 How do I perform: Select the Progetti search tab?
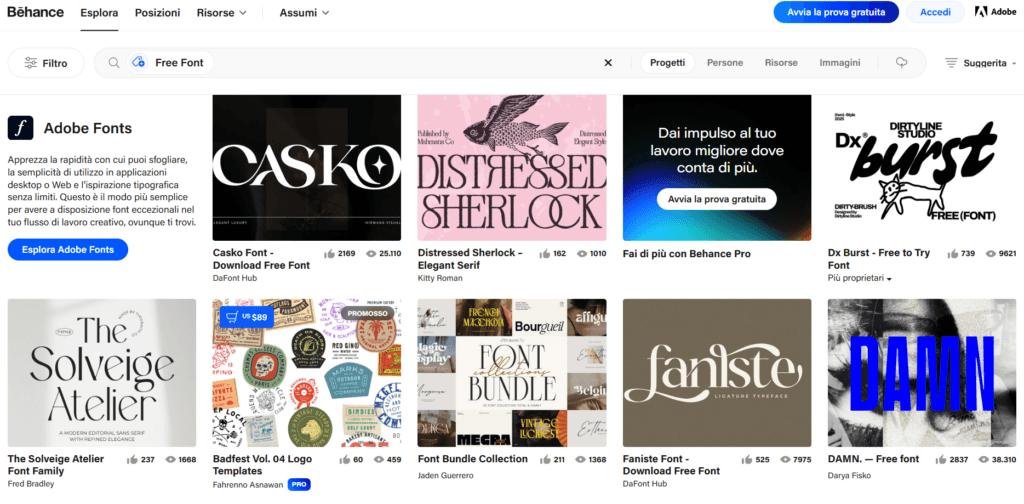[x=667, y=63]
